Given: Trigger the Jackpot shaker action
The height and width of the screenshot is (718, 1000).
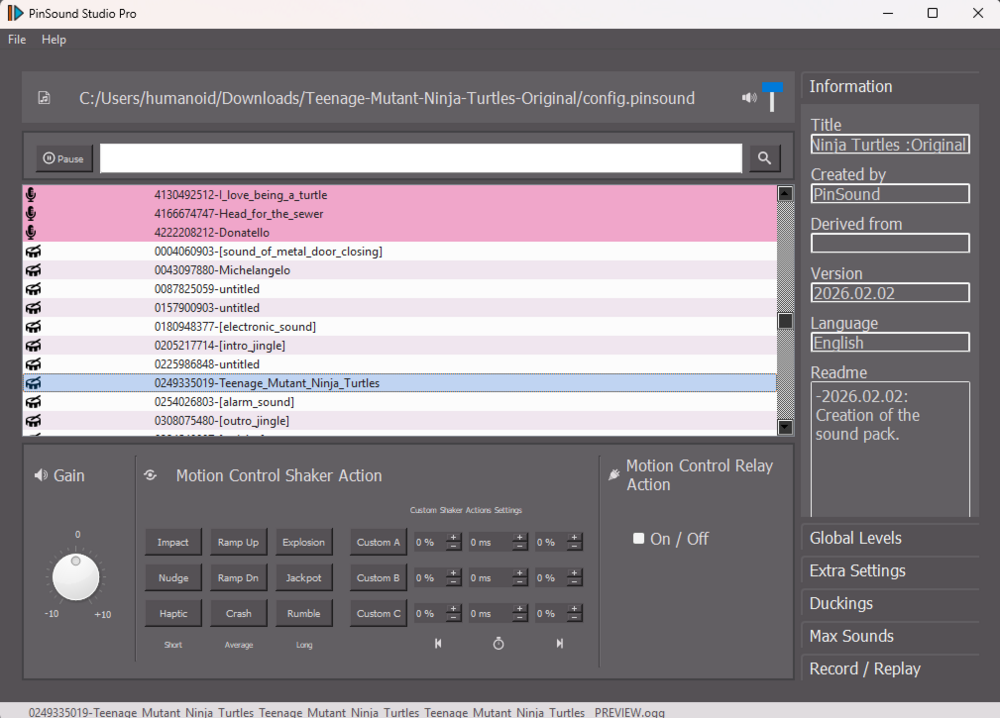Looking at the screenshot, I should [304, 578].
